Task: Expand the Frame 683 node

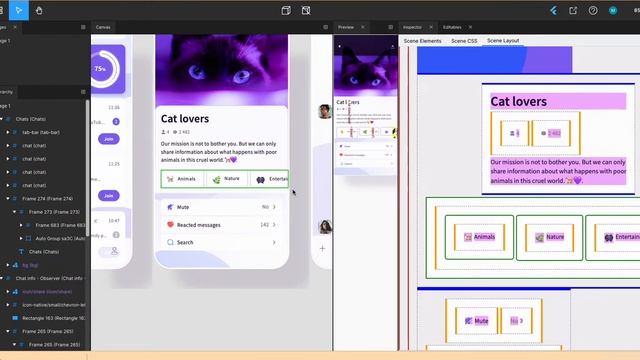Action: 21,225
